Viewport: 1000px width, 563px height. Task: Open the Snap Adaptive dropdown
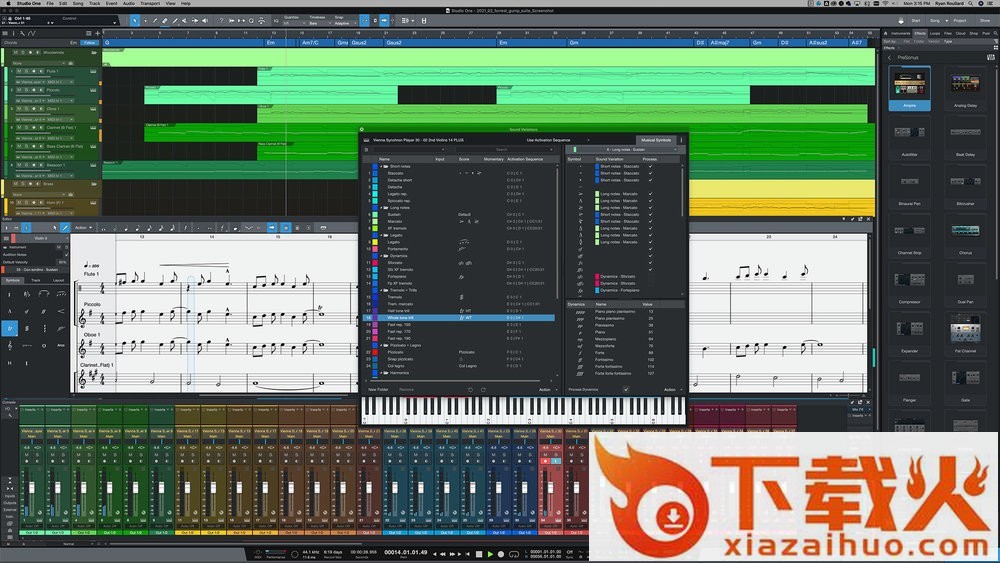346,24
